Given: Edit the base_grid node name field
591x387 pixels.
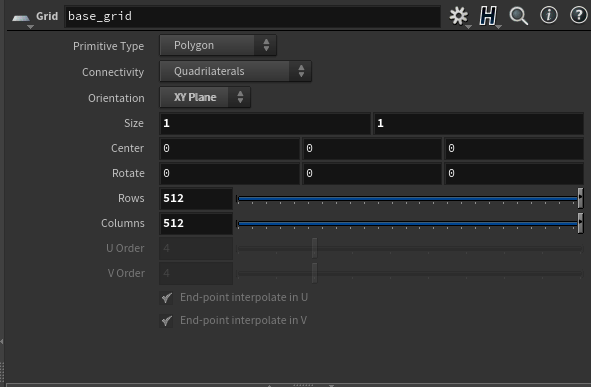Looking at the screenshot, I should point(253,16).
